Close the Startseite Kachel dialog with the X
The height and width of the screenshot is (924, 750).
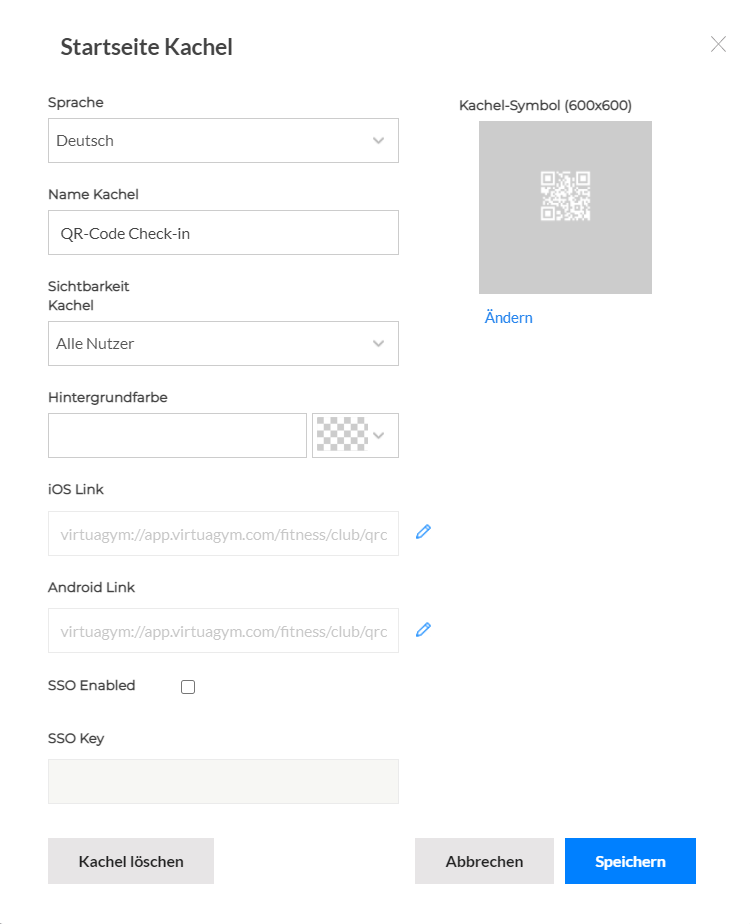[x=718, y=44]
